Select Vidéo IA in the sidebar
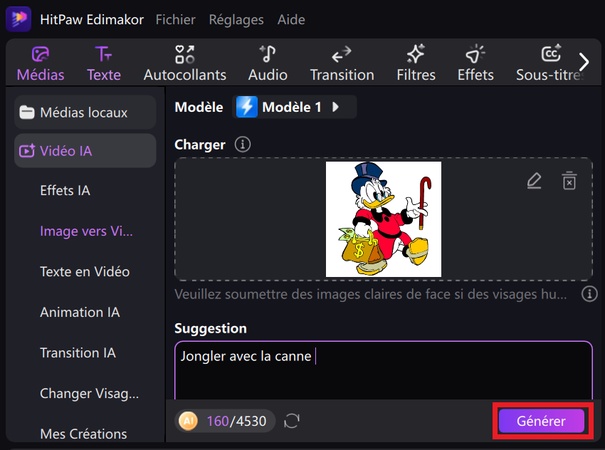Image resolution: width=605 pixels, height=450 pixels. (85, 151)
